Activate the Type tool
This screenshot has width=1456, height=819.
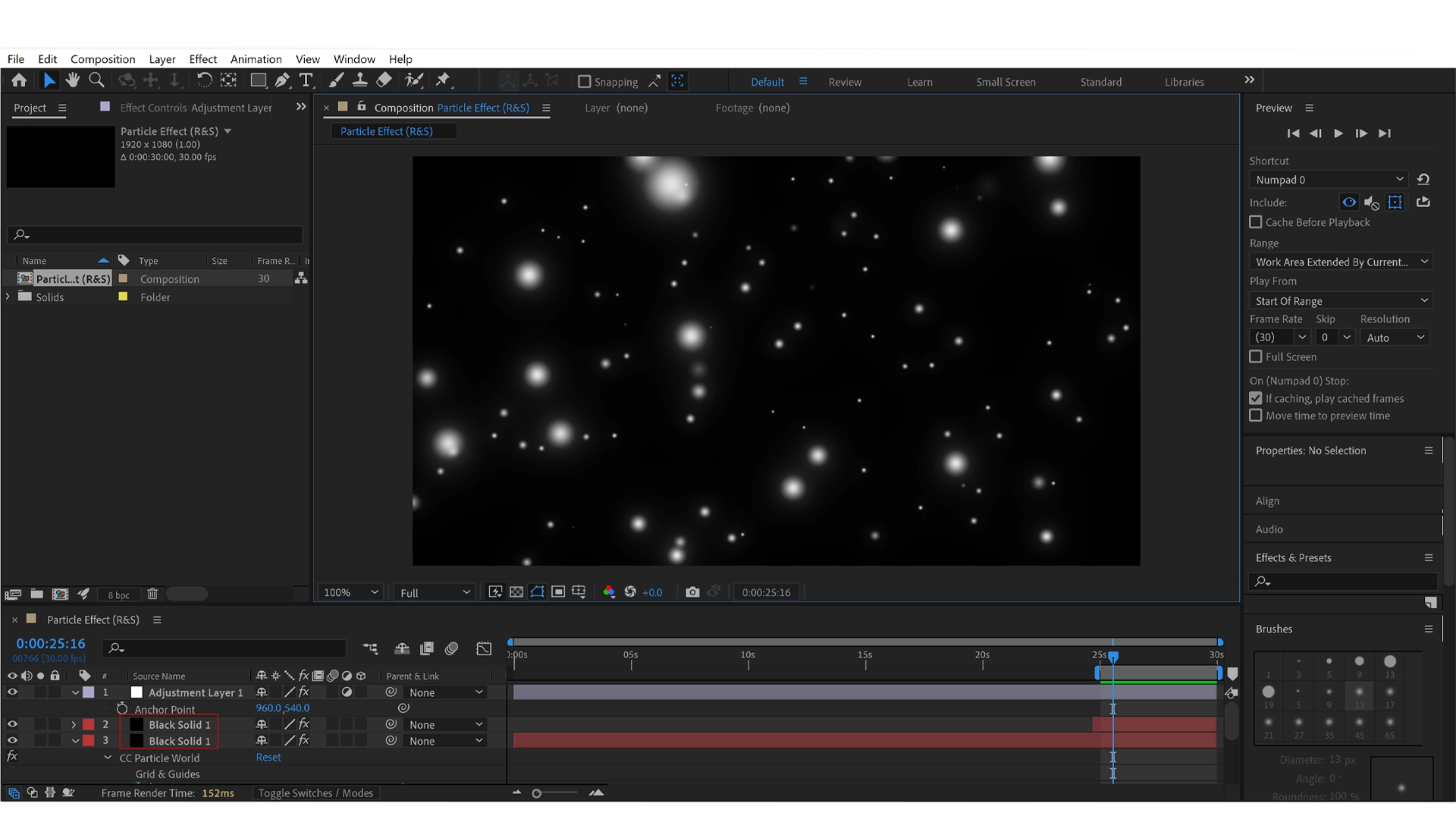(306, 80)
